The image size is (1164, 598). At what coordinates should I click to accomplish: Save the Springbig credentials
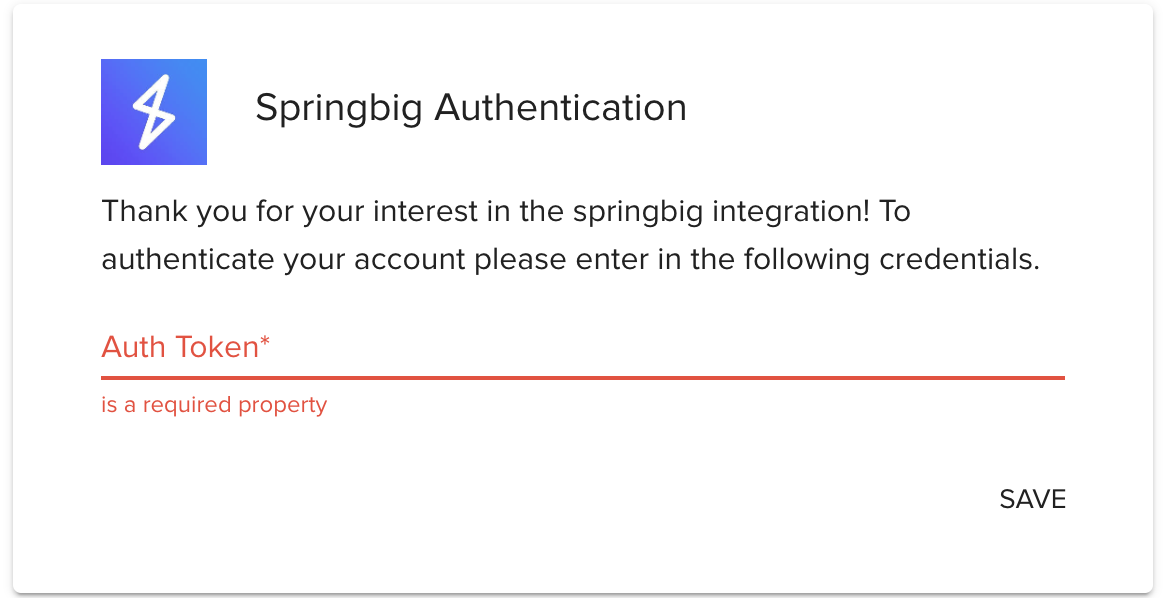[1032, 499]
